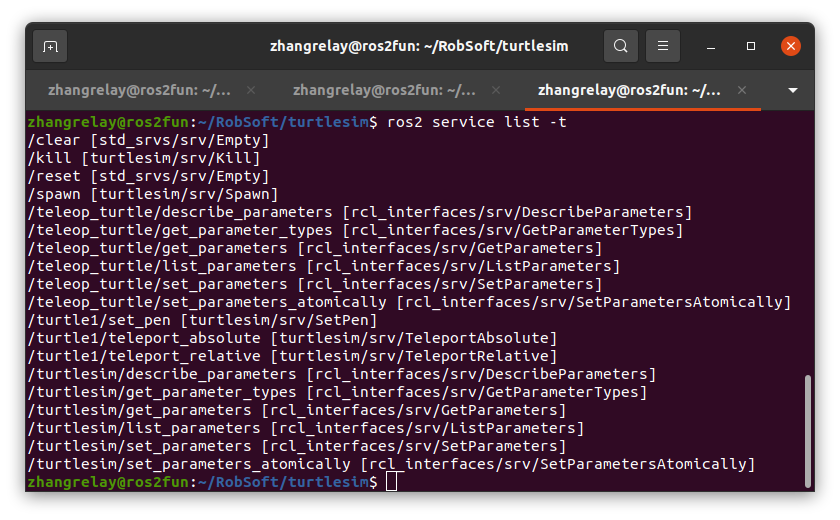This screenshot has height=520, width=840.
Task: Open the tab list dropdown arrow
Action: point(793,91)
